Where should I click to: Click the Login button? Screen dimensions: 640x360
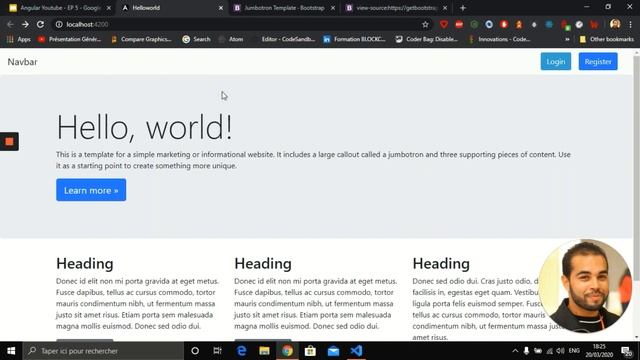coord(556,62)
